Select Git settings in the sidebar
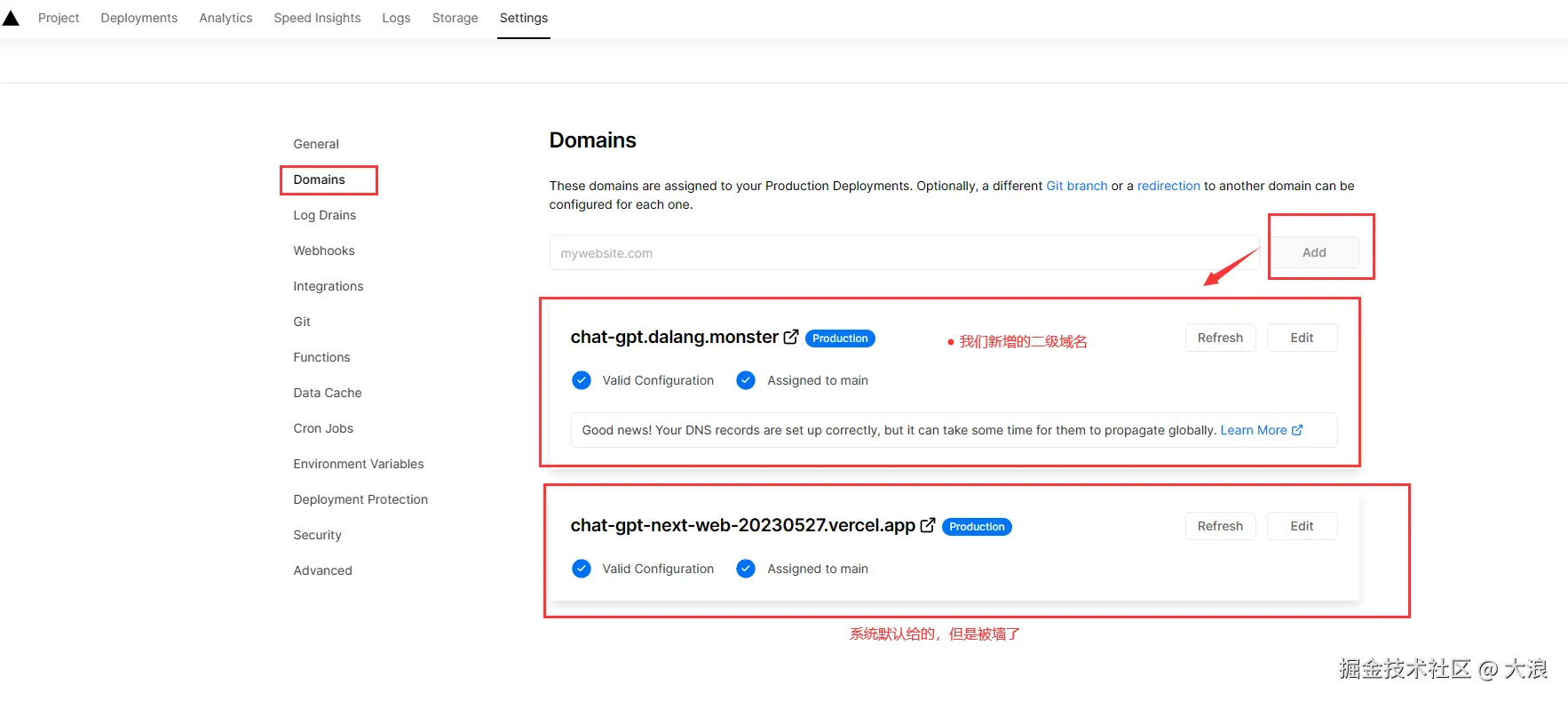 point(302,322)
